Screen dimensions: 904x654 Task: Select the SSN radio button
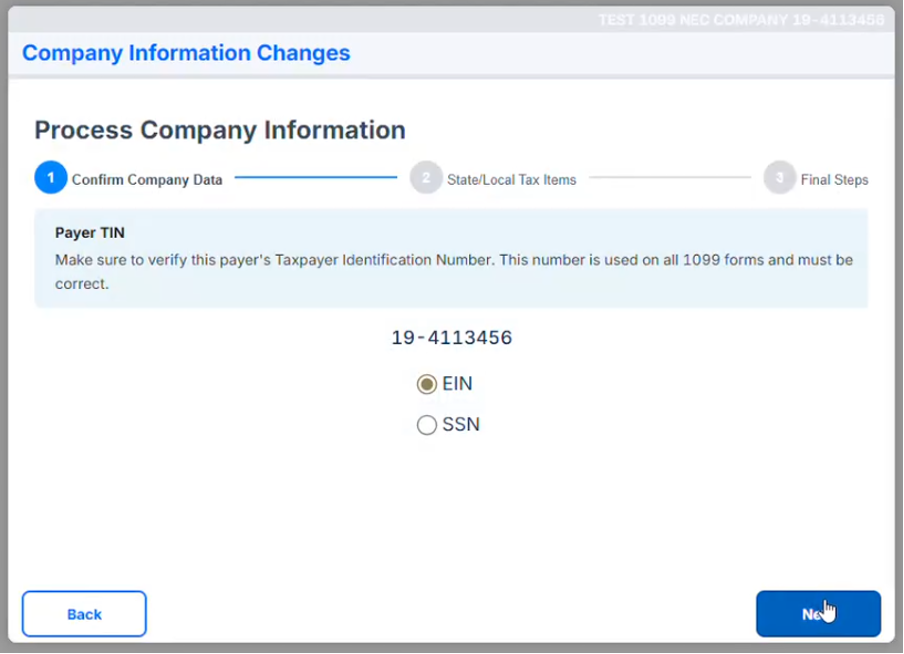click(427, 425)
